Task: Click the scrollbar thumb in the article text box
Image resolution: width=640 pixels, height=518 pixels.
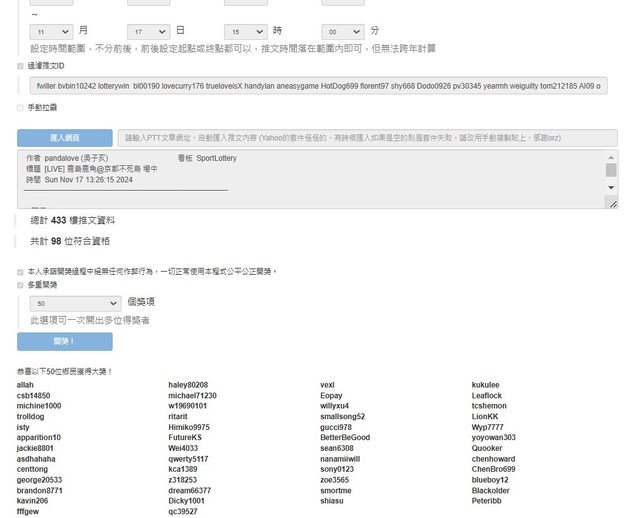Action: click(611, 170)
